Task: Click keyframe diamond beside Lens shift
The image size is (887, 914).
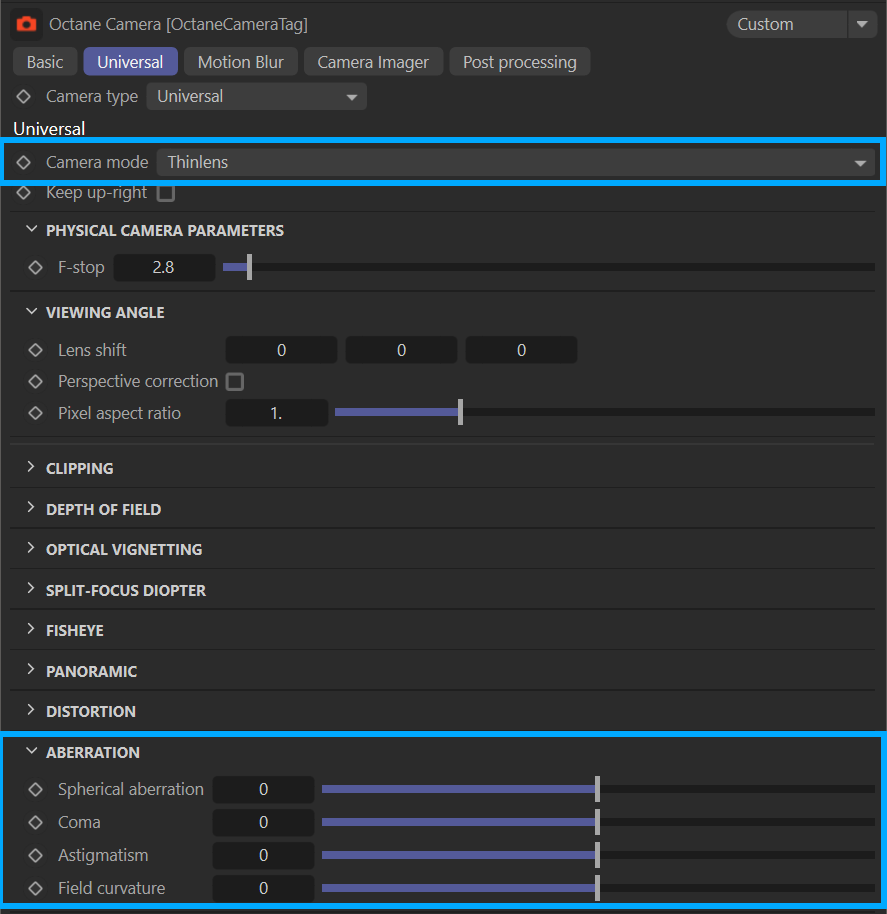Action: pyautogui.click(x=36, y=351)
